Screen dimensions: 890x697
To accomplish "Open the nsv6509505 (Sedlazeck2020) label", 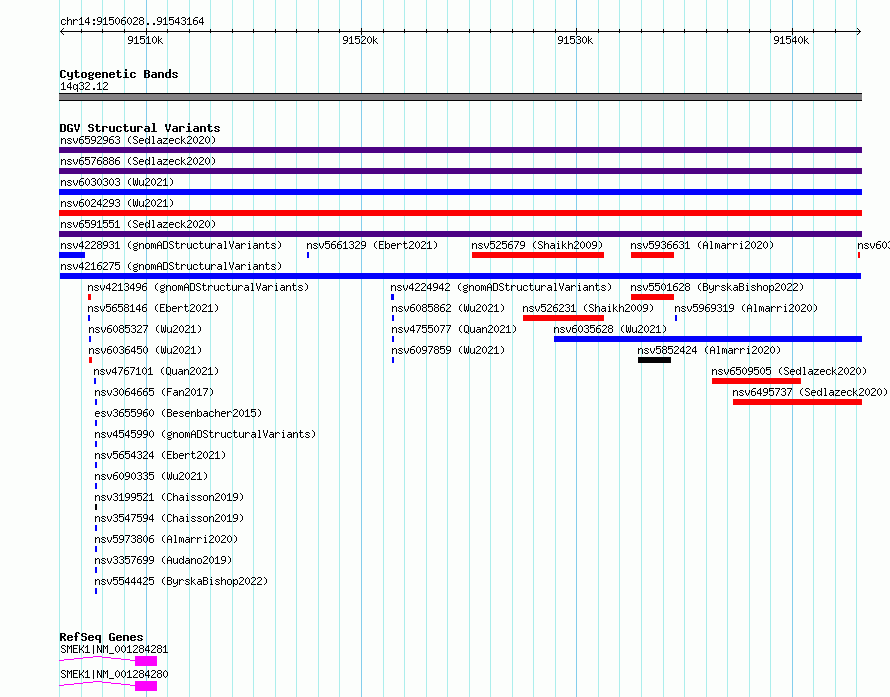I will pyautogui.click(x=789, y=371).
